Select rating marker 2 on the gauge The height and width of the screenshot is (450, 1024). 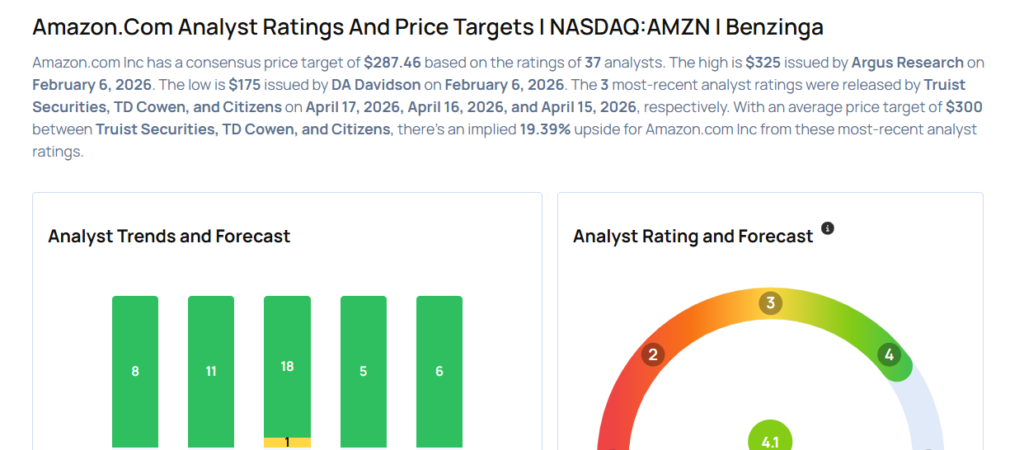click(x=653, y=354)
